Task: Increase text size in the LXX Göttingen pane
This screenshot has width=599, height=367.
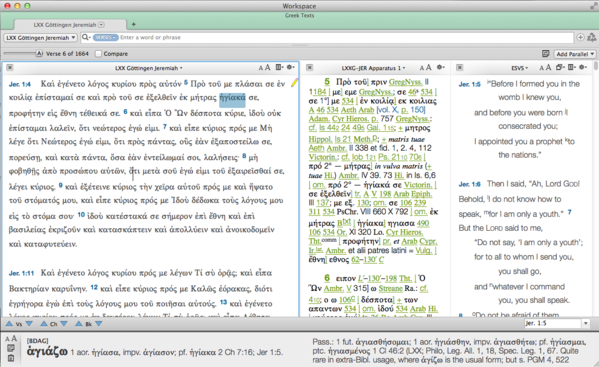Action: pyautogui.click(x=267, y=68)
